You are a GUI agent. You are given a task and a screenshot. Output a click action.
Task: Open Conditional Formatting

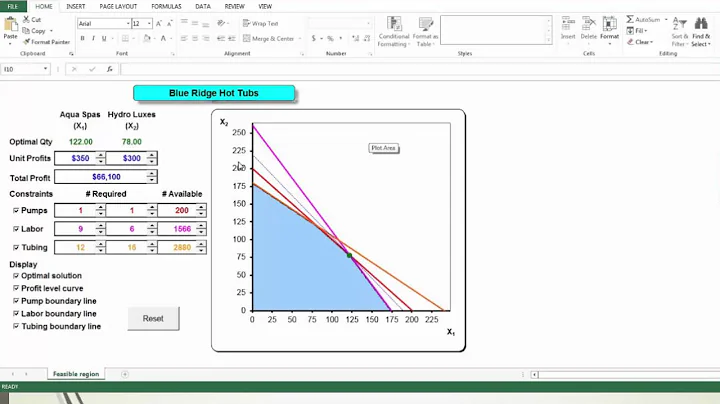click(x=394, y=32)
